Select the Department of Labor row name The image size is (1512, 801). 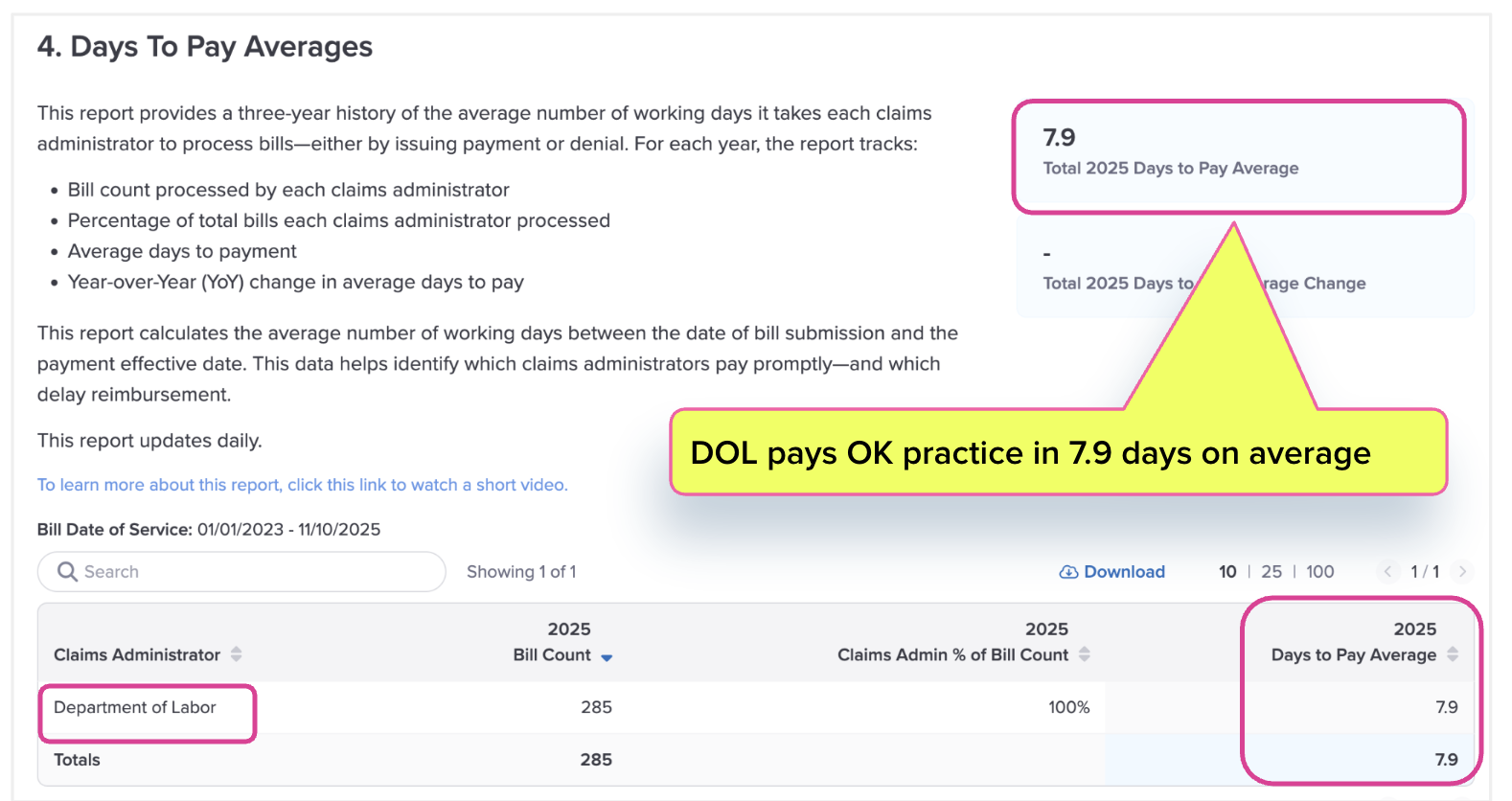(135, 708)
